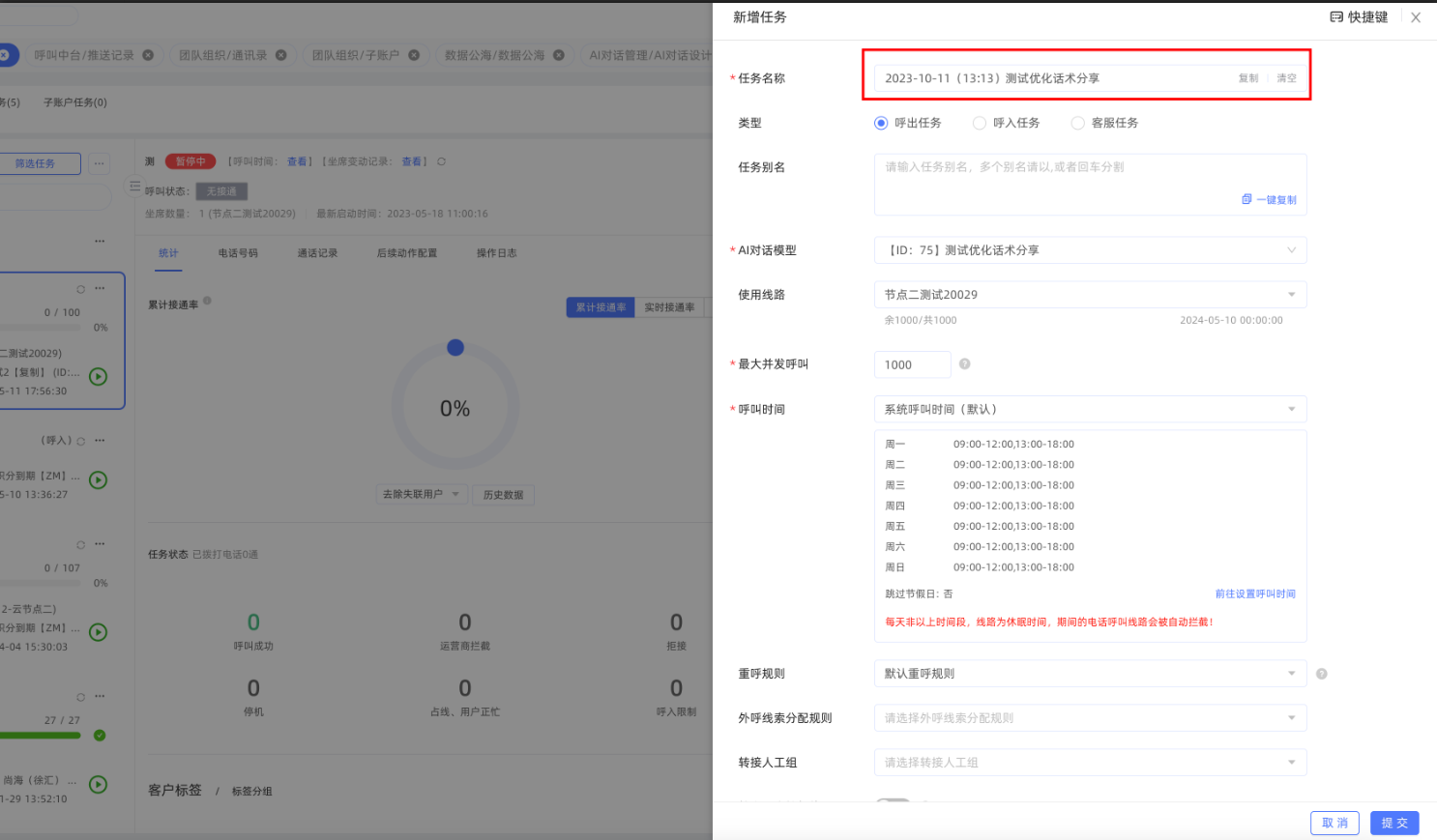Expand the AI对话模型 dropdown
This screenshot has height=840, width=1437.
pos(1090,250)
